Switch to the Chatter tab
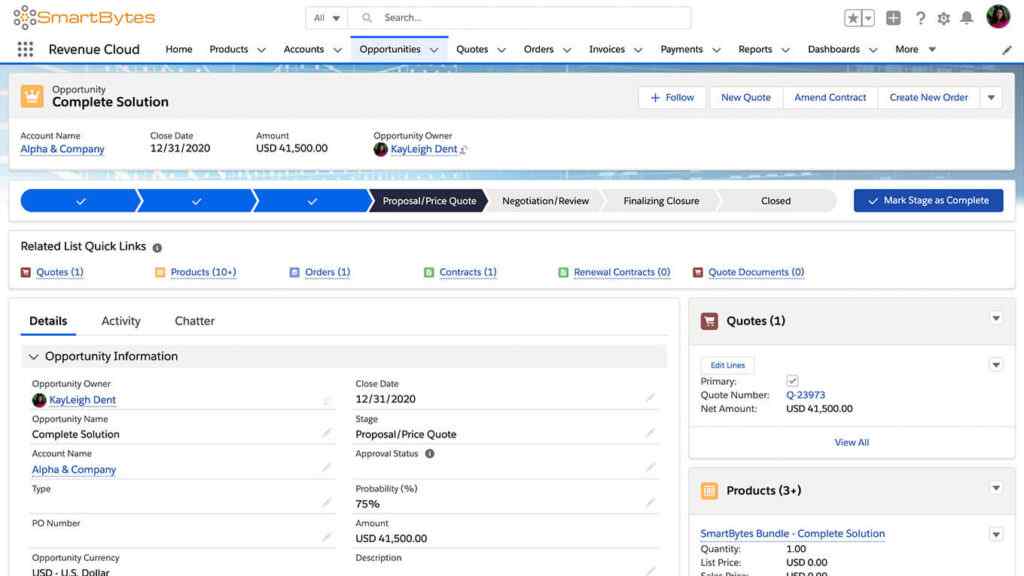Image resolution: width=1024 pixels, height=576 pixels. click(x=195, y=321)
